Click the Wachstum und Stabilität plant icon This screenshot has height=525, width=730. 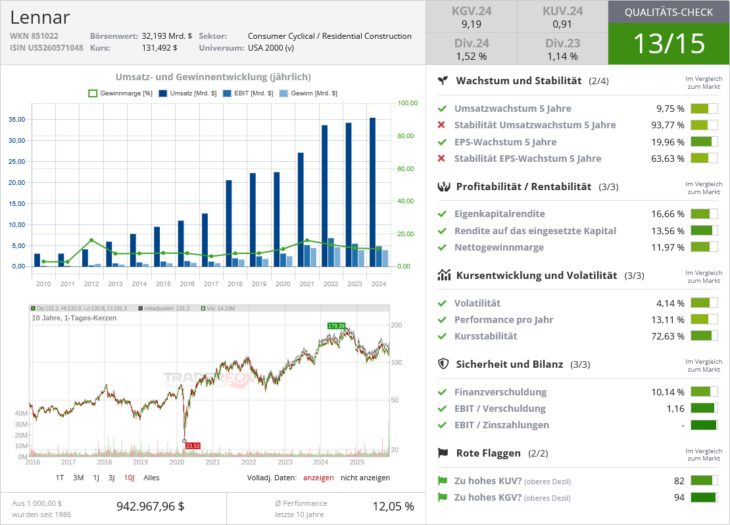pyautogui.click(x=443, y=80)
